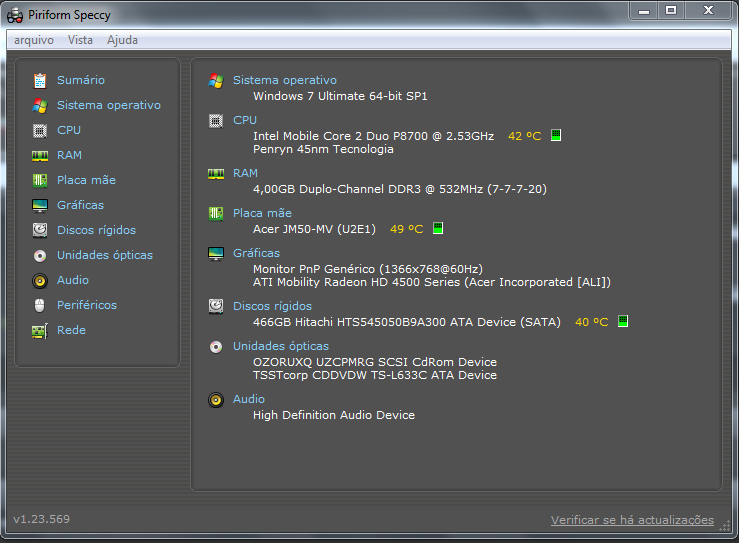
Task: Click the speaker icon beside Audio heading
Action: pyautogui.click(x=216, y=400)
